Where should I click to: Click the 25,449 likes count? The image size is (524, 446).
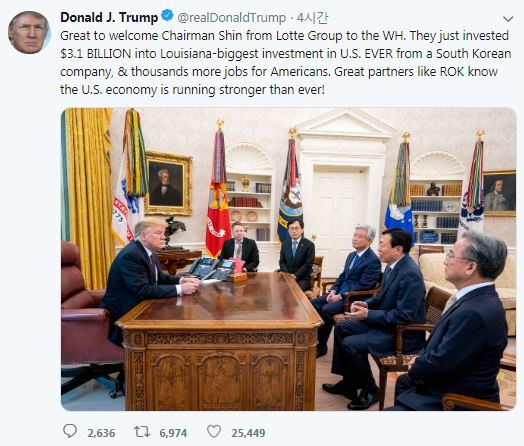248,433
